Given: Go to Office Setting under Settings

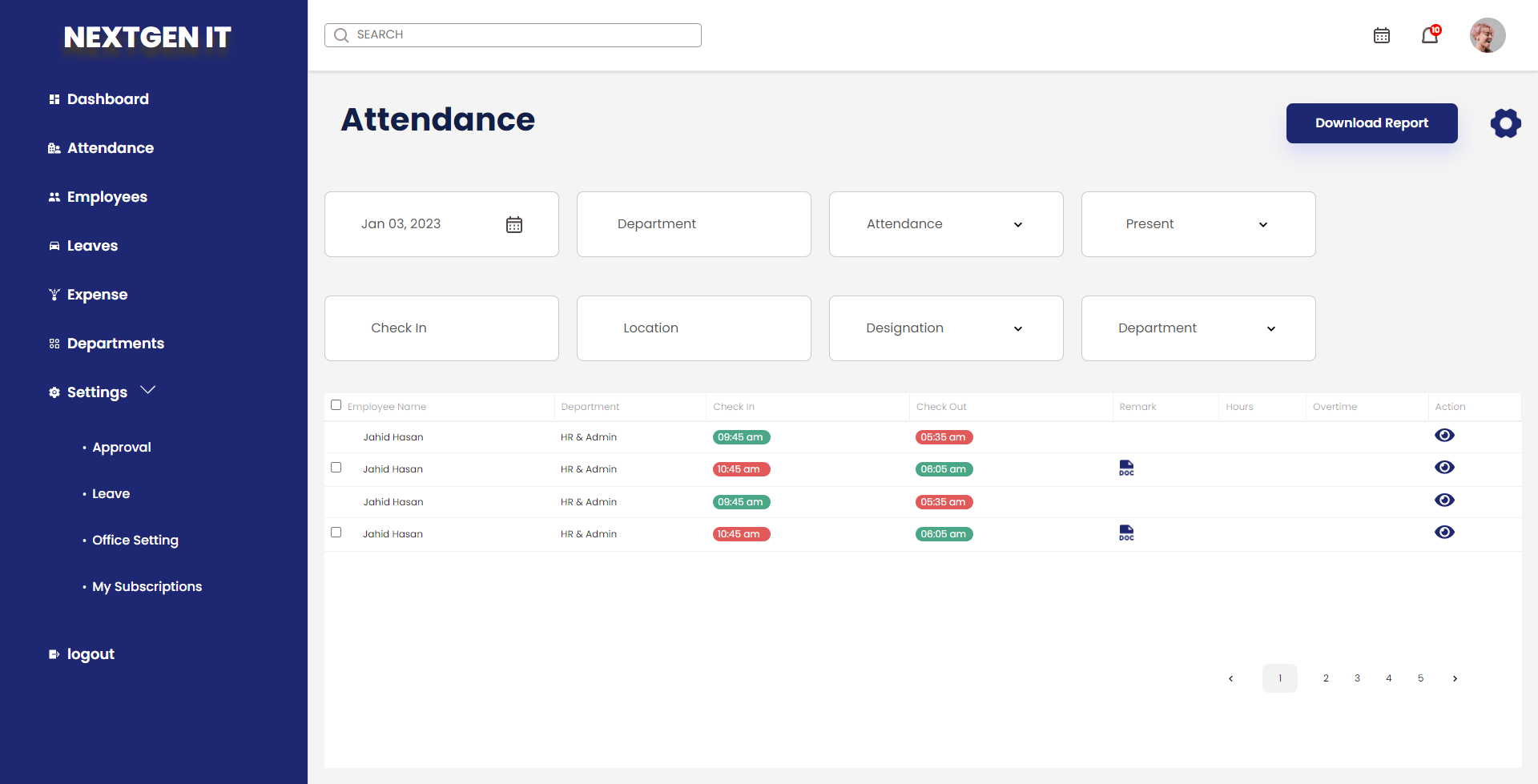Looking at the screenshot, I should pos(135,540).
